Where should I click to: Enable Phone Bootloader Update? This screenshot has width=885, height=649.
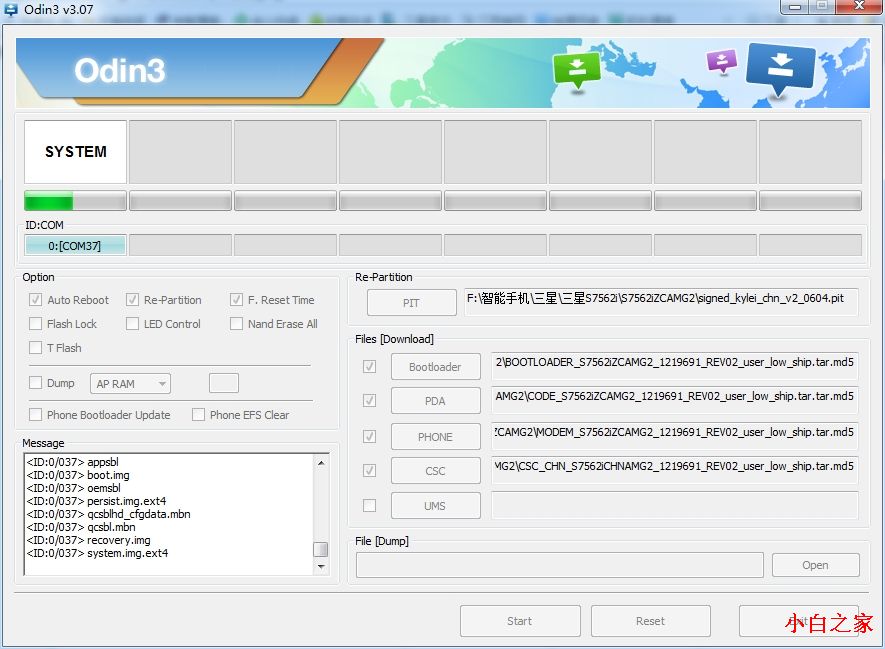point(36,415)
